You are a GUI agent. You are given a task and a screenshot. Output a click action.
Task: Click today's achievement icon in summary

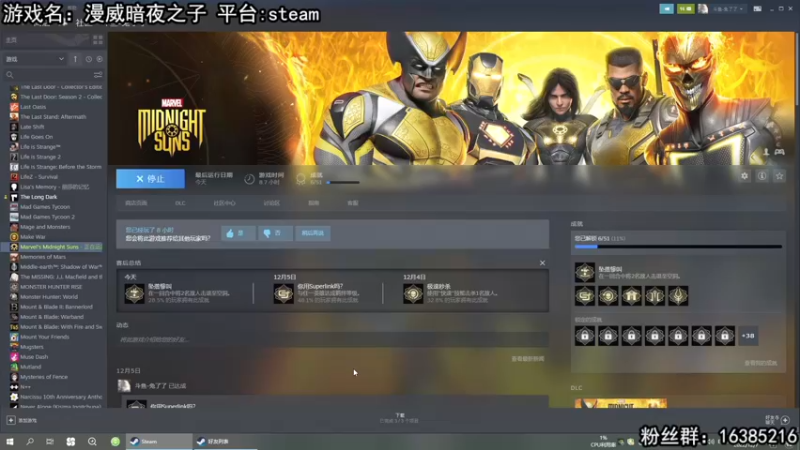pos(135,294)
